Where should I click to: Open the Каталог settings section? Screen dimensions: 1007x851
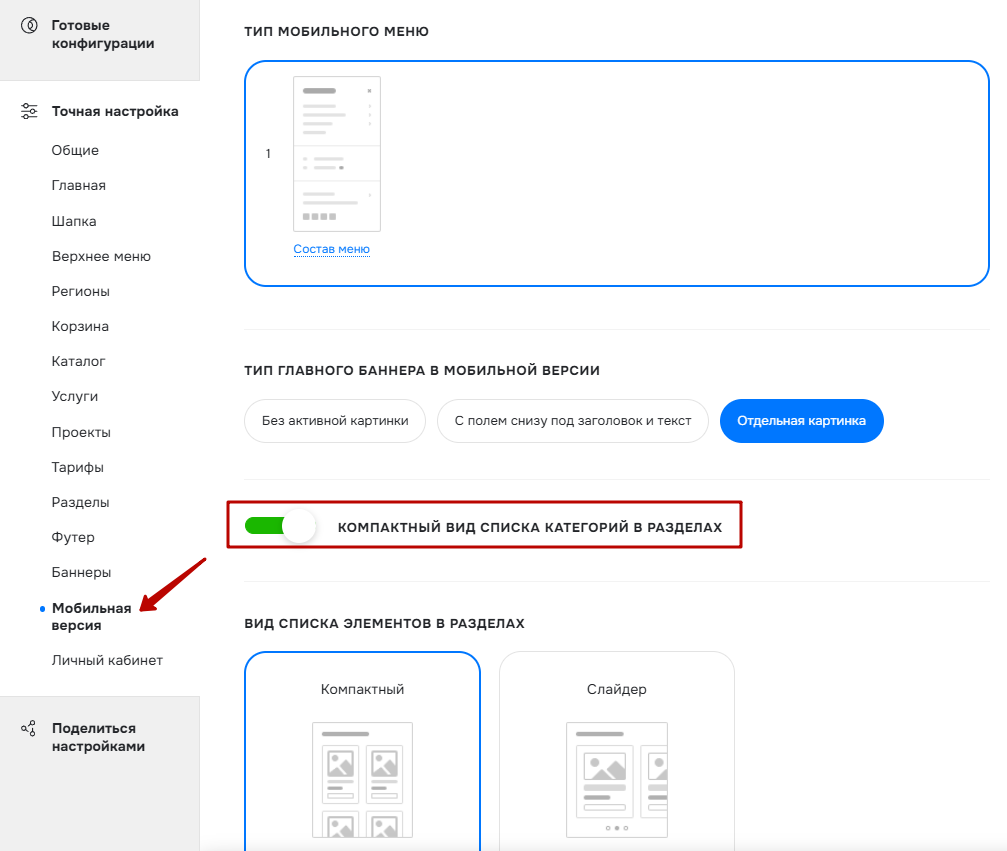pyautogui.click(x=78, y=362)
